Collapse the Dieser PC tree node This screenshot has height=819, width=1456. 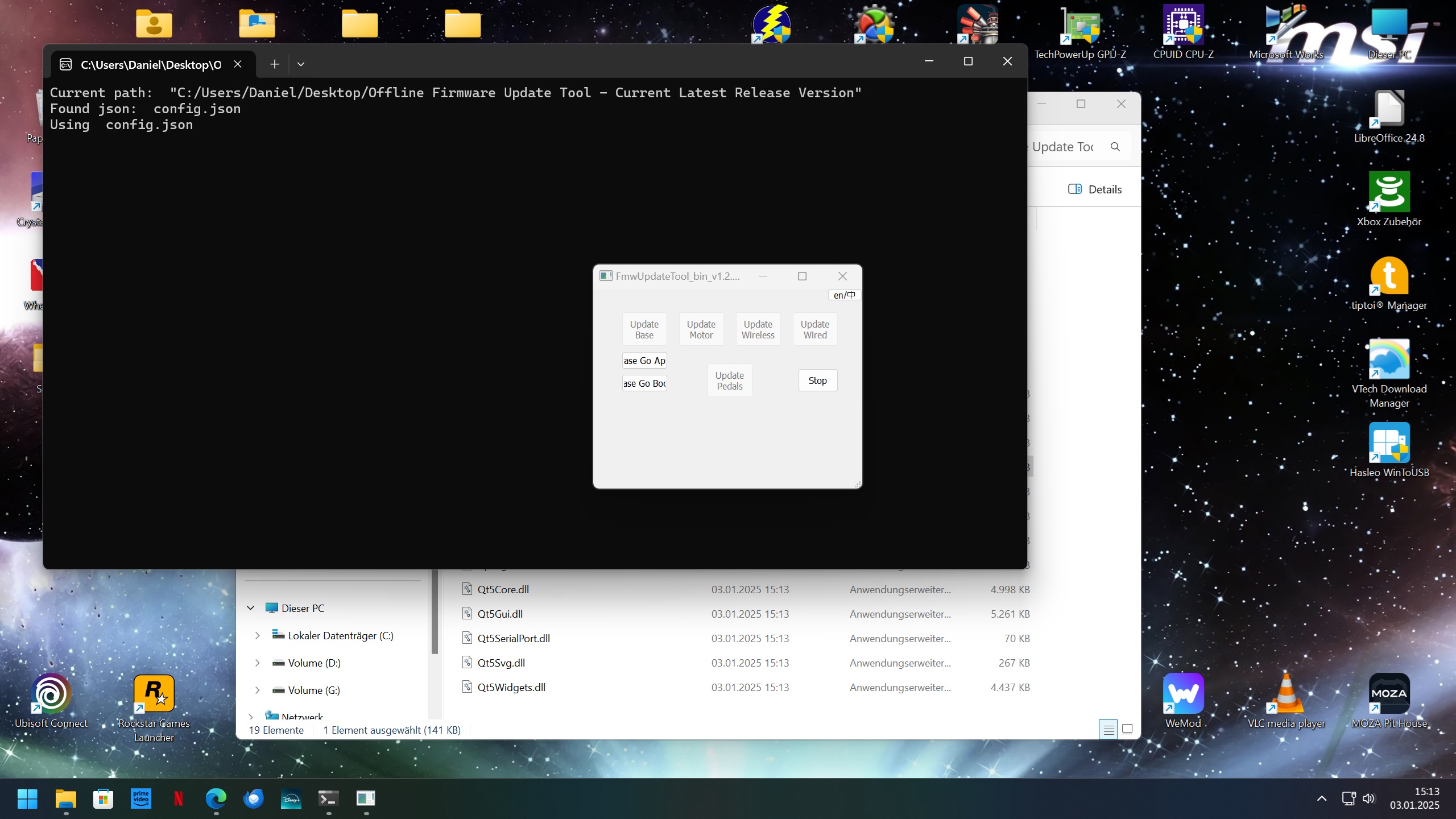click(x=251, y=608)
